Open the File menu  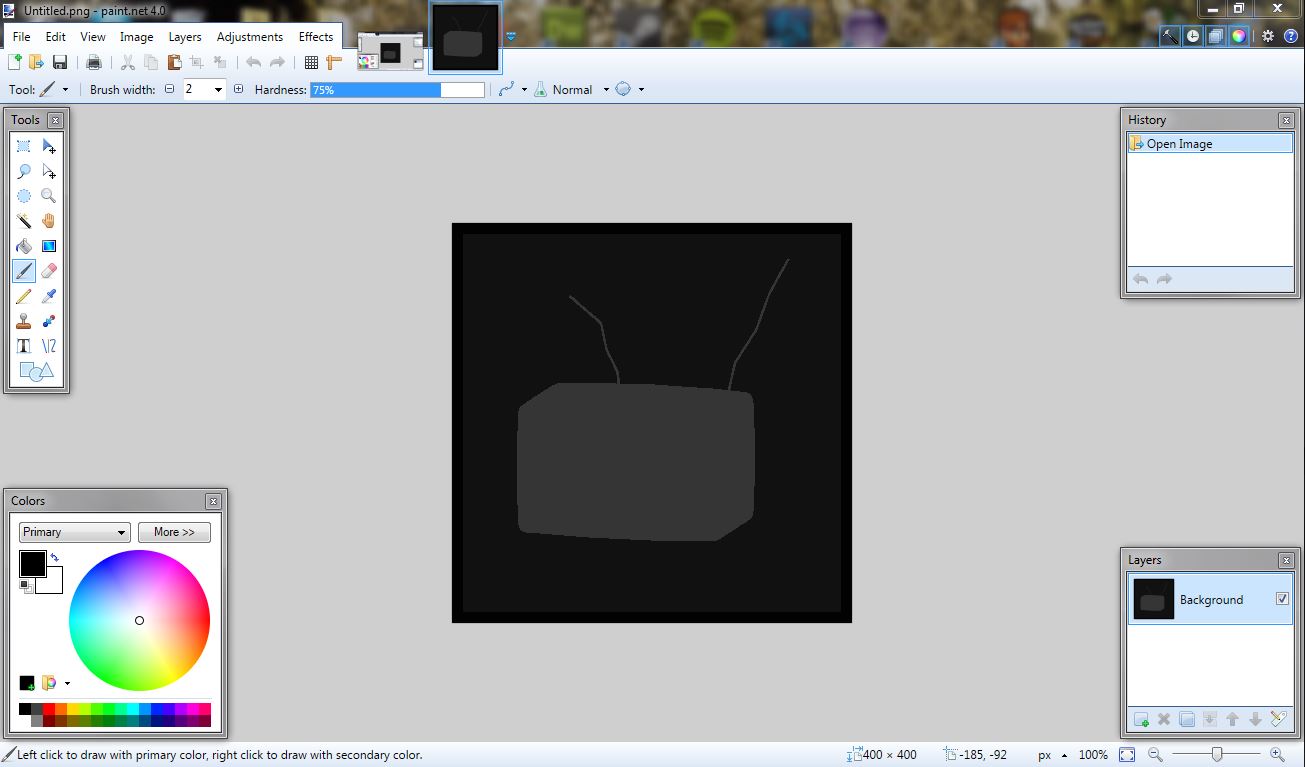[x=21, y=37]
